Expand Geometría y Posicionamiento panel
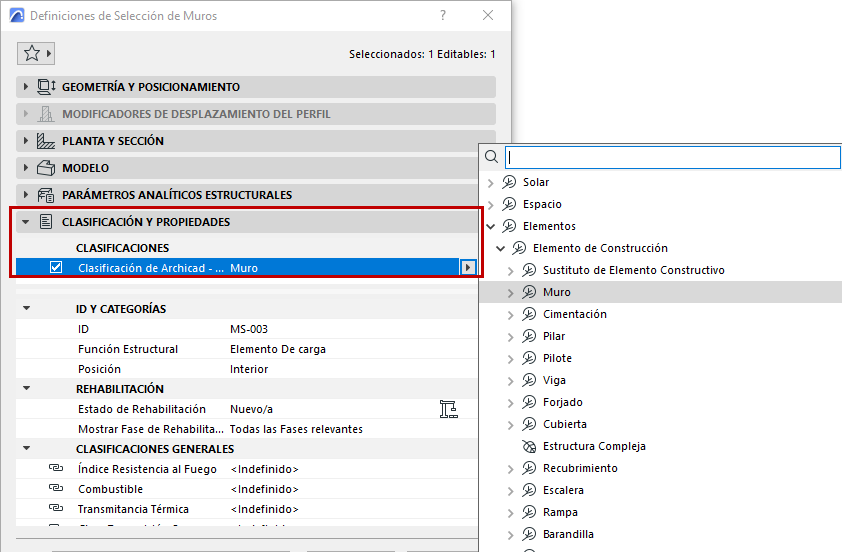Image resolution: width=842 pixels, height=552 pixels. pos(25,86)
